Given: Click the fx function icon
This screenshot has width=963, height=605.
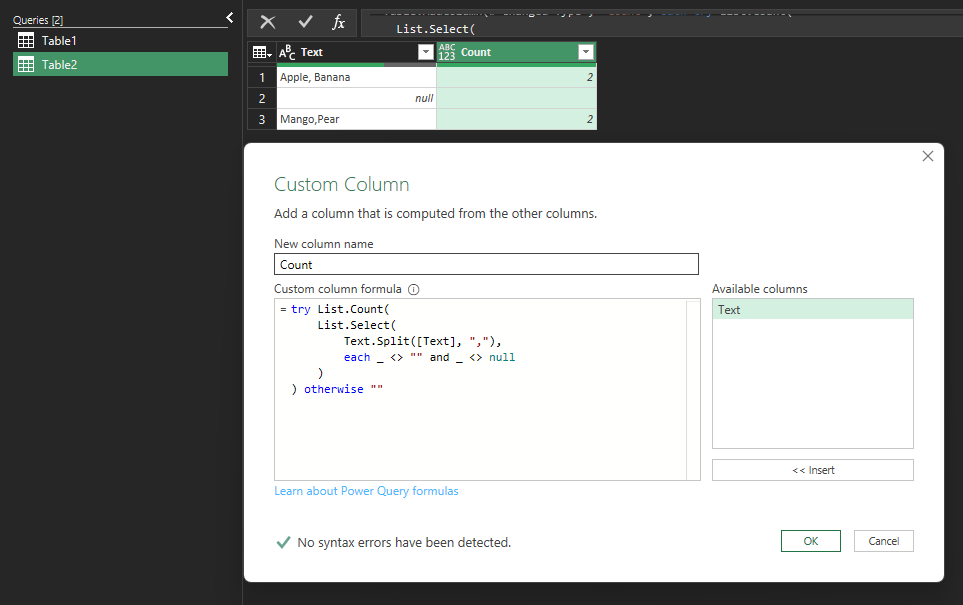Looking at the screenshot, I should [x=338, y=23].
